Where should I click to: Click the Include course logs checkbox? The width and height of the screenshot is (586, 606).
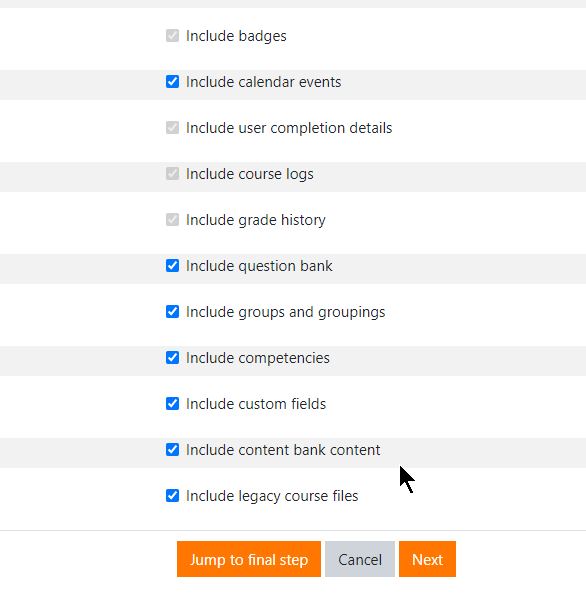pos(172,174)
